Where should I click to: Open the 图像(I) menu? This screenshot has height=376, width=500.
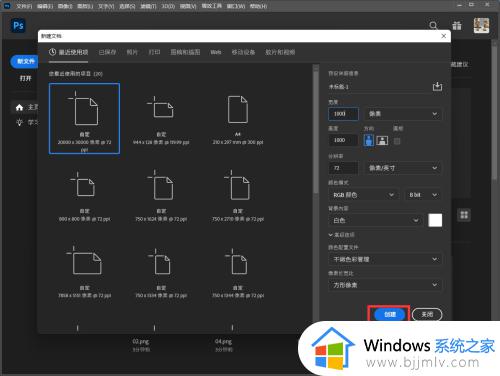(65, 6)
